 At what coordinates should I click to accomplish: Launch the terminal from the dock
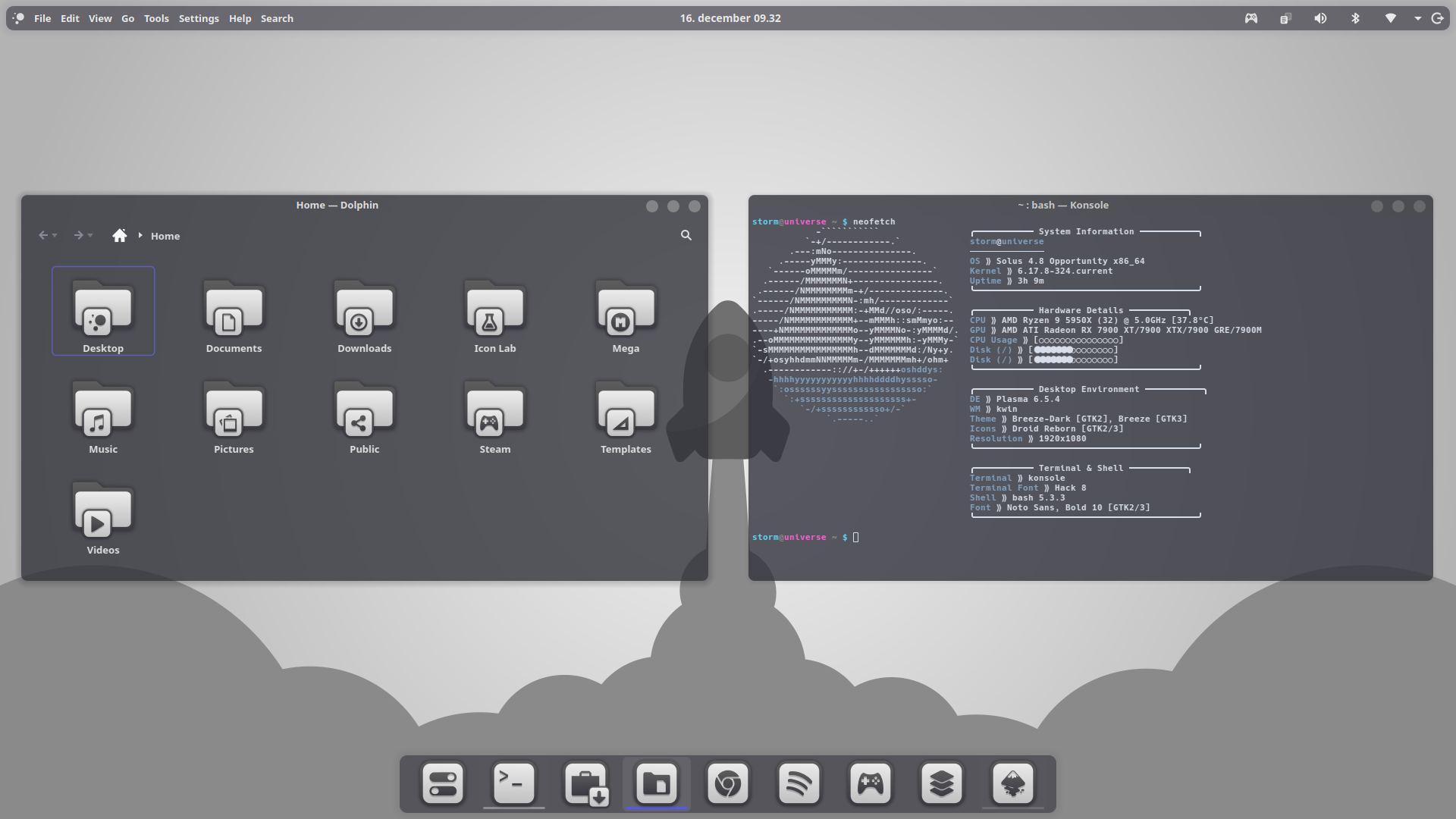tap(513, 783)
